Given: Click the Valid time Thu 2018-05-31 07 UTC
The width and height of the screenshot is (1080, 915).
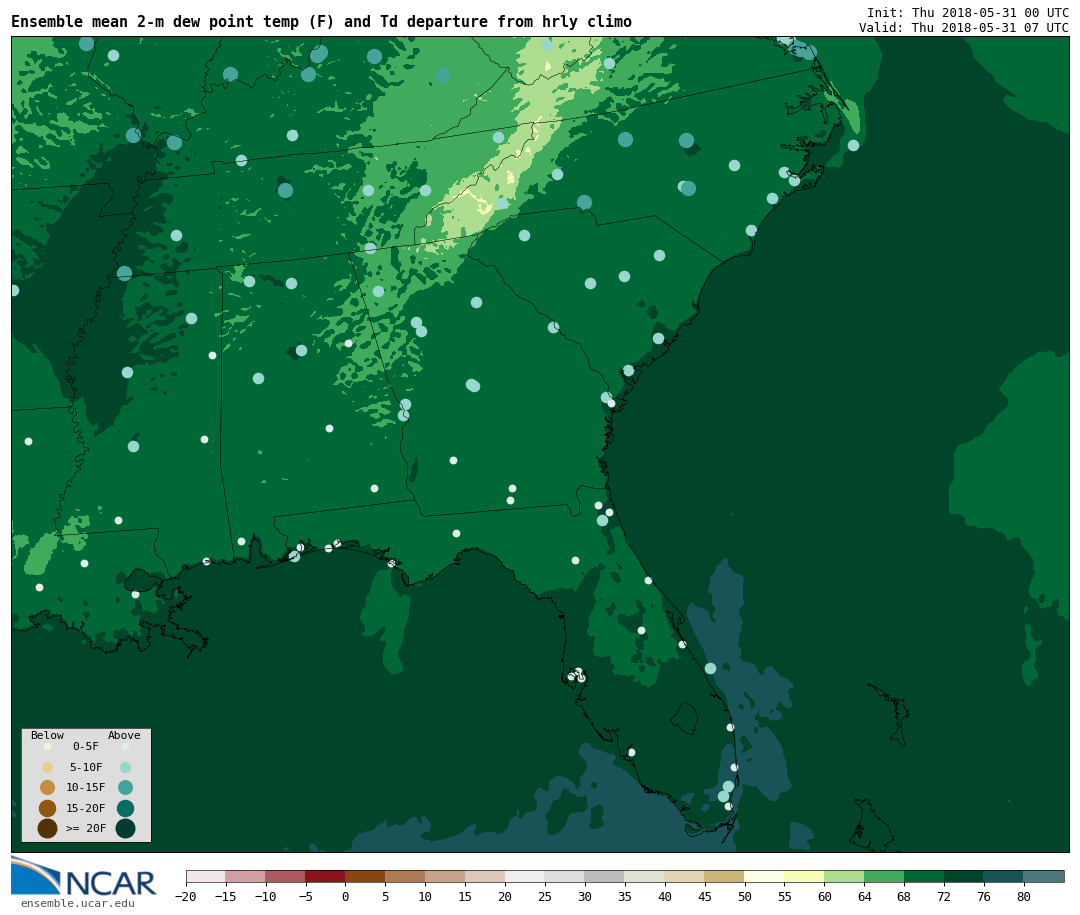Looking at the screenshot, I should [964, 28].
